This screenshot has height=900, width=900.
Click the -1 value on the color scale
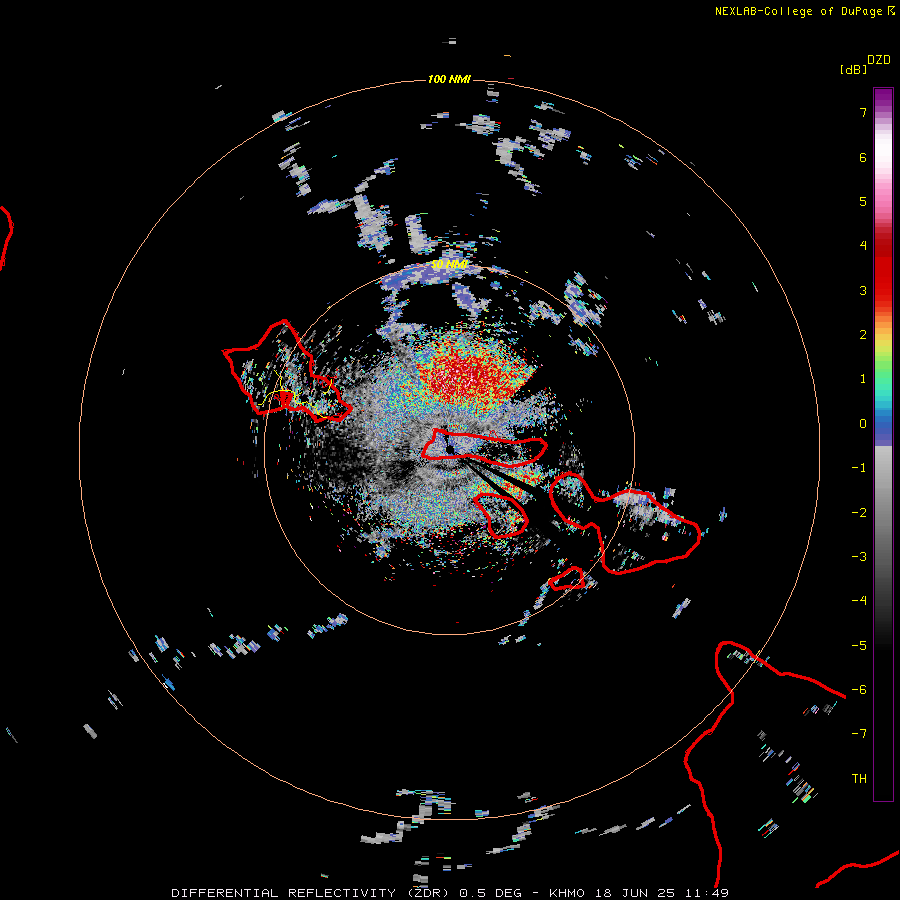pyautogui.click(x=859, y=468)
